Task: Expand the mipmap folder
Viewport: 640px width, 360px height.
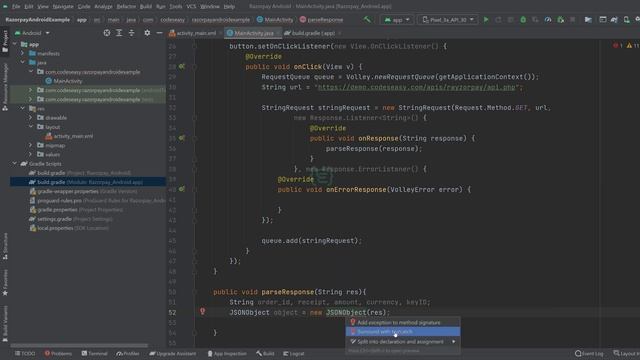Action: coord(30,145)
